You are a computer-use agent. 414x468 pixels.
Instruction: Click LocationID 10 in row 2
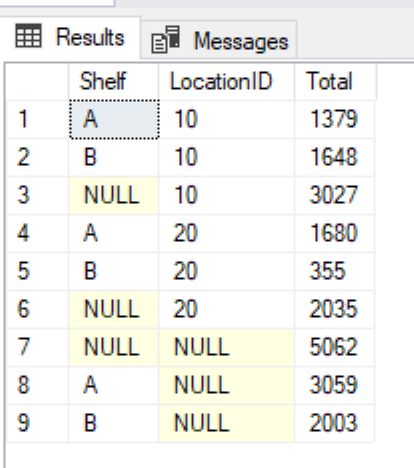click(227, 157)
